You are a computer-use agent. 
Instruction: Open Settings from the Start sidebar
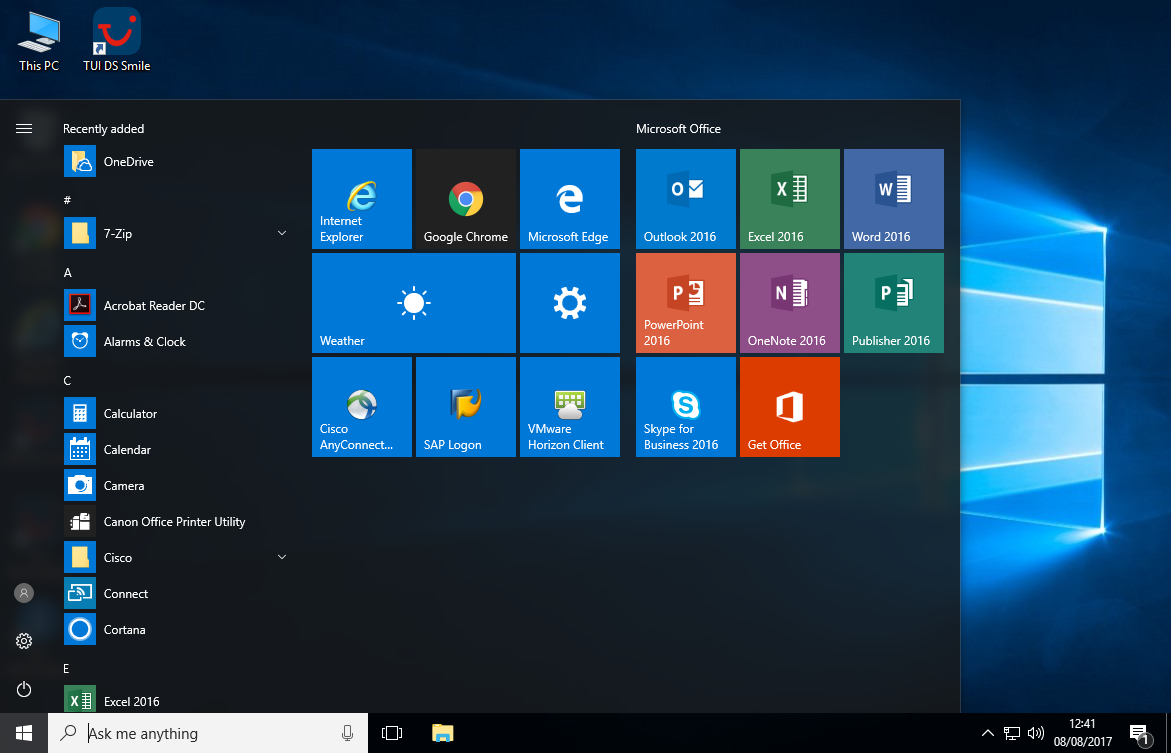click(x=24, y=641)
